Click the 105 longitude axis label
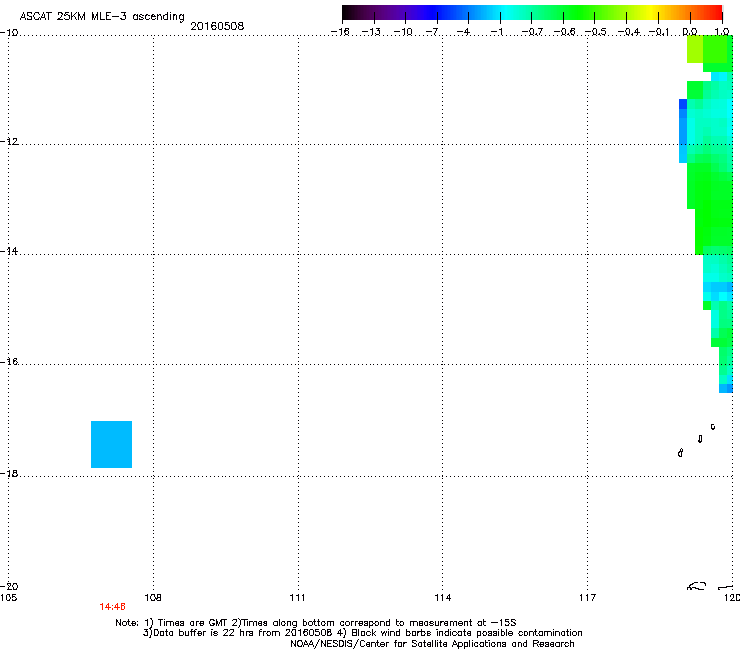 [8, 598]
